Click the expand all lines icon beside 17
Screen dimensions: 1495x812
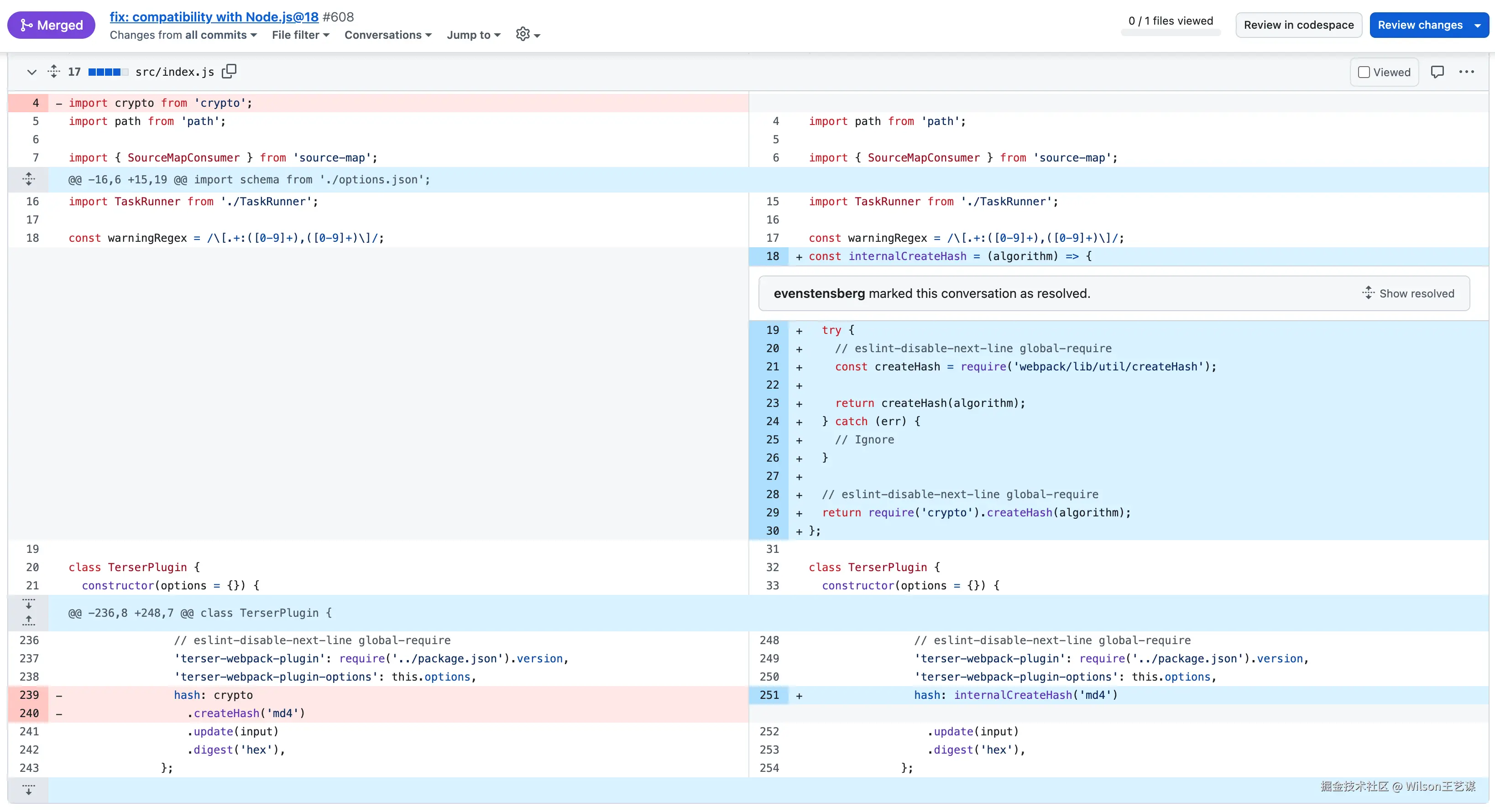tap(53, 71)
